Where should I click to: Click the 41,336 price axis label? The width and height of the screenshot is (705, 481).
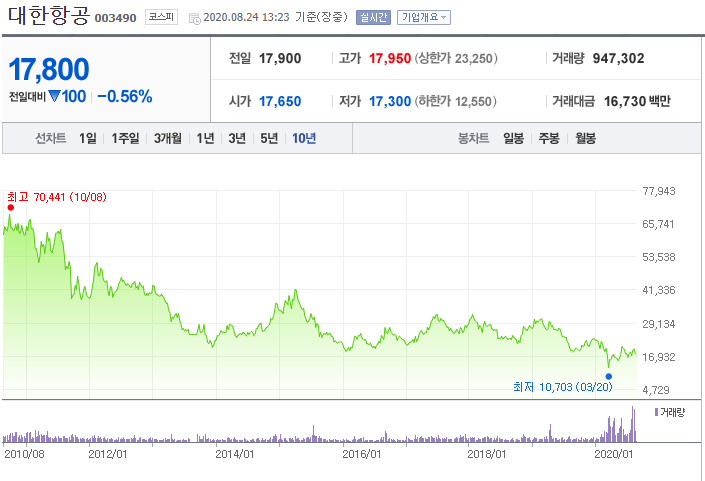coord(659,290)
